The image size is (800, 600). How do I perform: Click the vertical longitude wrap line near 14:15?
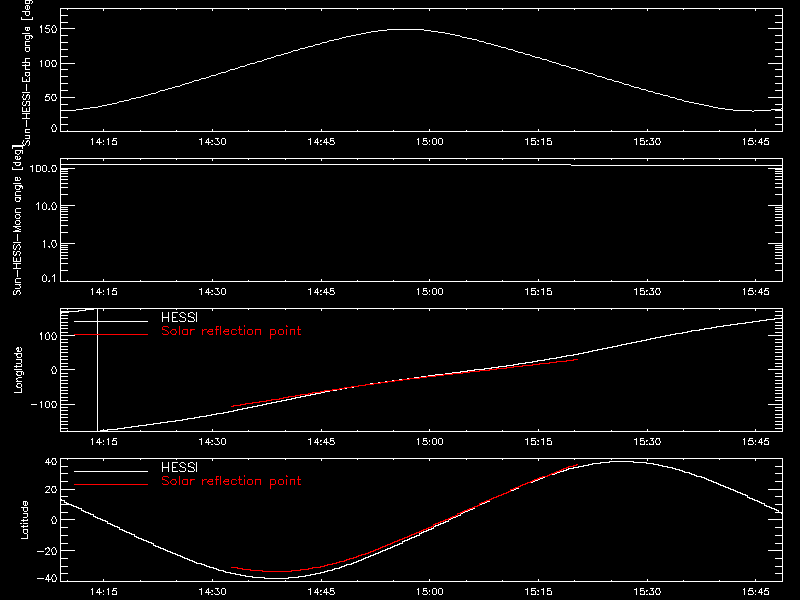point(97,370)
